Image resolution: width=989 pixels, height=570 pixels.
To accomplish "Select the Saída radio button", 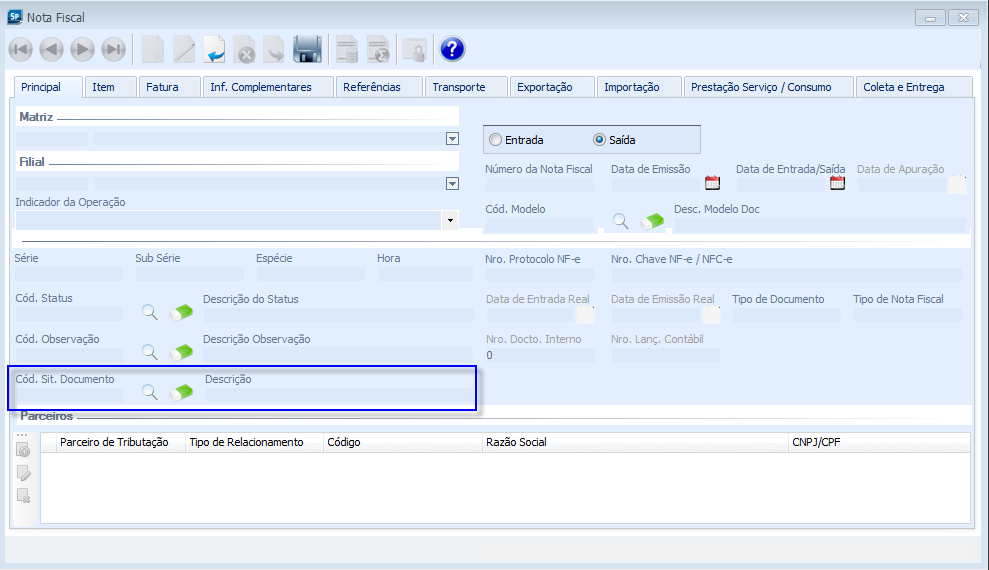I will coord(600,140).
